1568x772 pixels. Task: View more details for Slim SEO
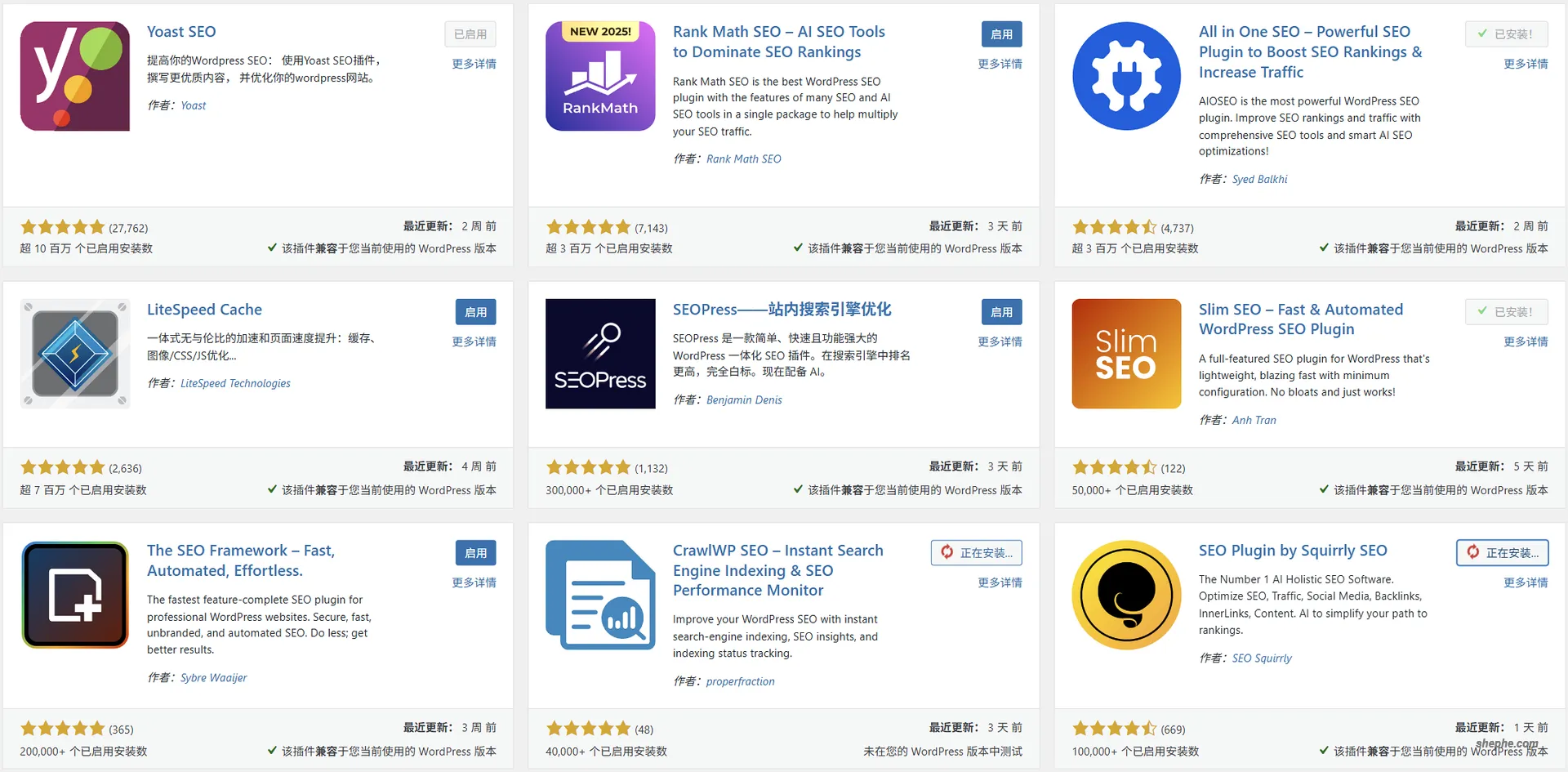point(1526,341)
